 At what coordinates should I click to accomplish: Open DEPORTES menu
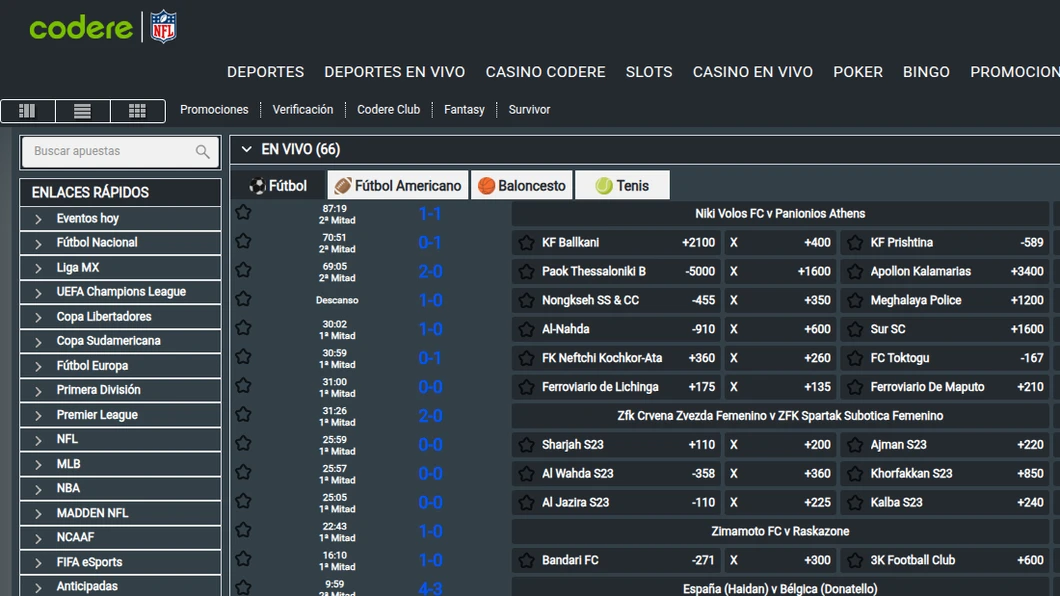click(265, 72)
